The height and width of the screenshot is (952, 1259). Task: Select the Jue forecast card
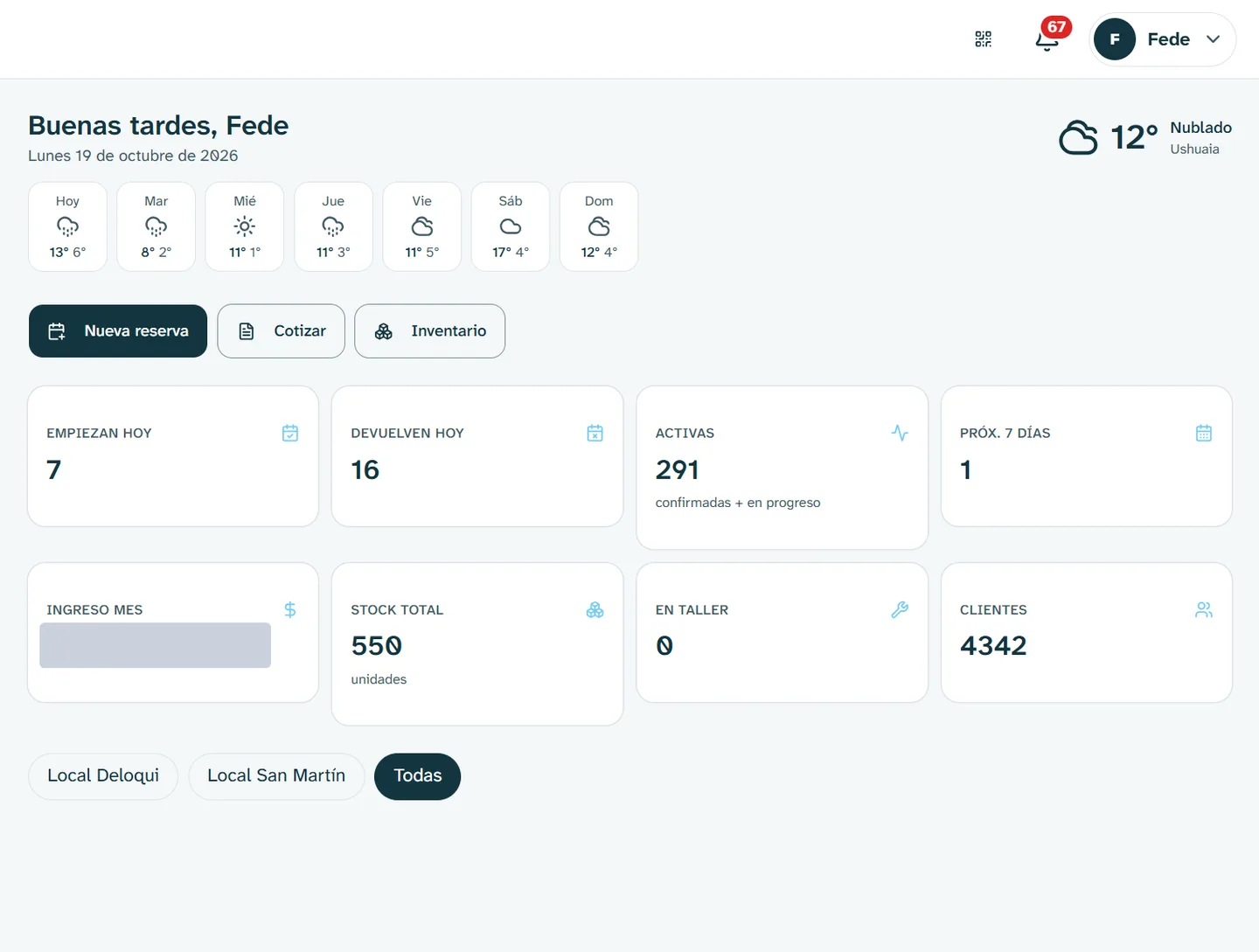[333, 226]
